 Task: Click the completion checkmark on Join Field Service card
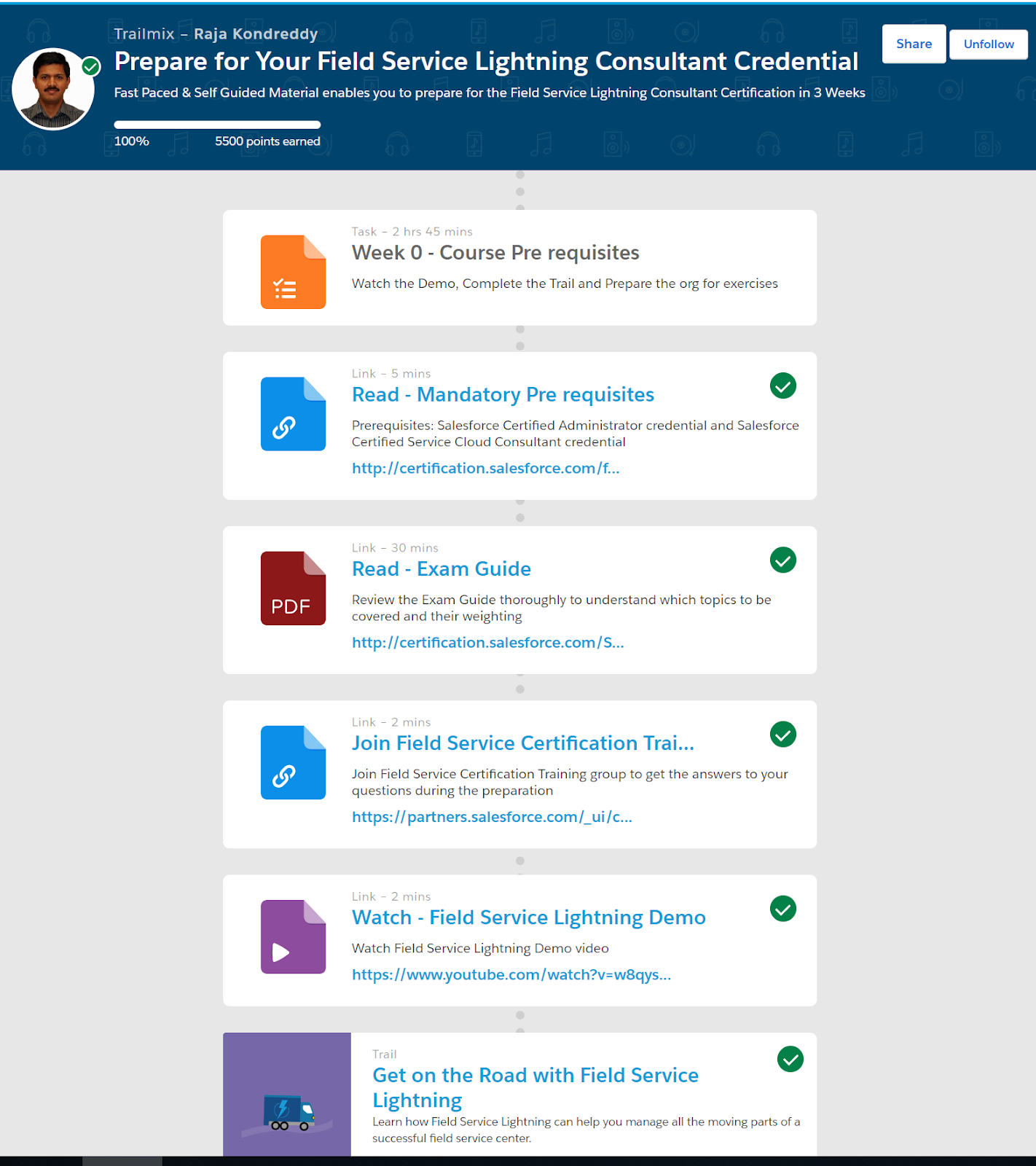pos(783,734)
